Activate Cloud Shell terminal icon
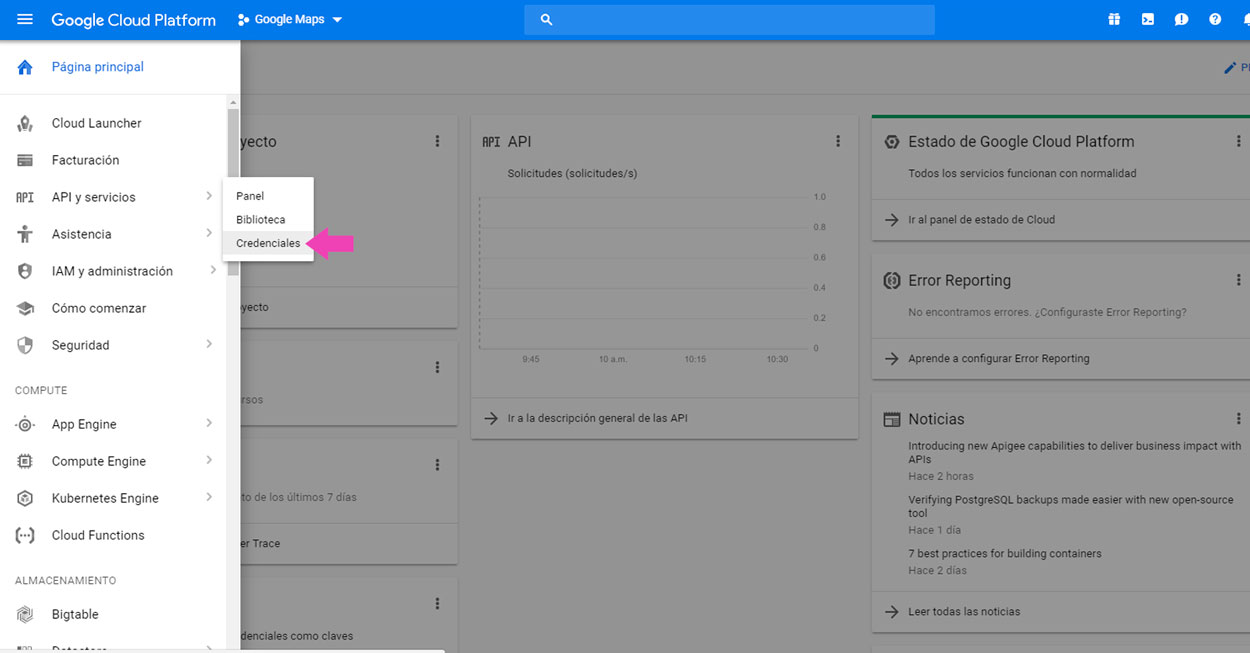This screenshot has height=653, width=1250. [1148, 20]
